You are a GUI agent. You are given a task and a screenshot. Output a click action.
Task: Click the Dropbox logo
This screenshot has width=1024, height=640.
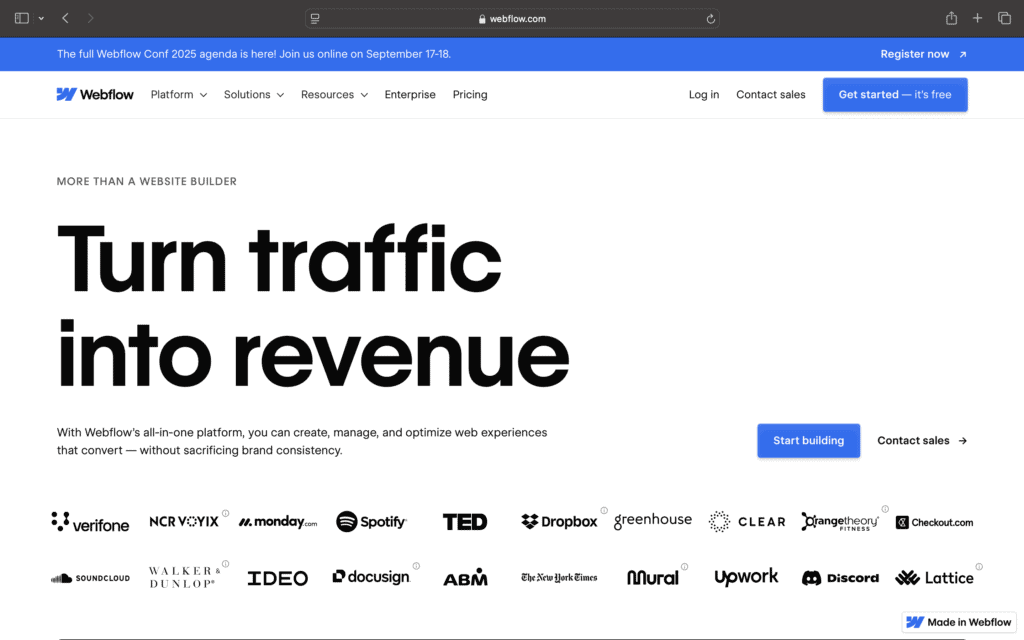559,522
